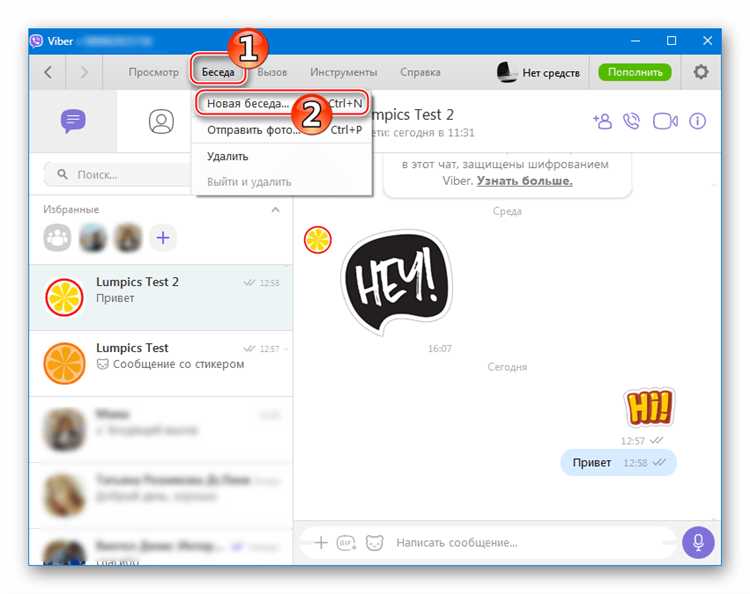Click the Пополнить button
This screenshot has width=750, height=594.
[x=635, y=72]
